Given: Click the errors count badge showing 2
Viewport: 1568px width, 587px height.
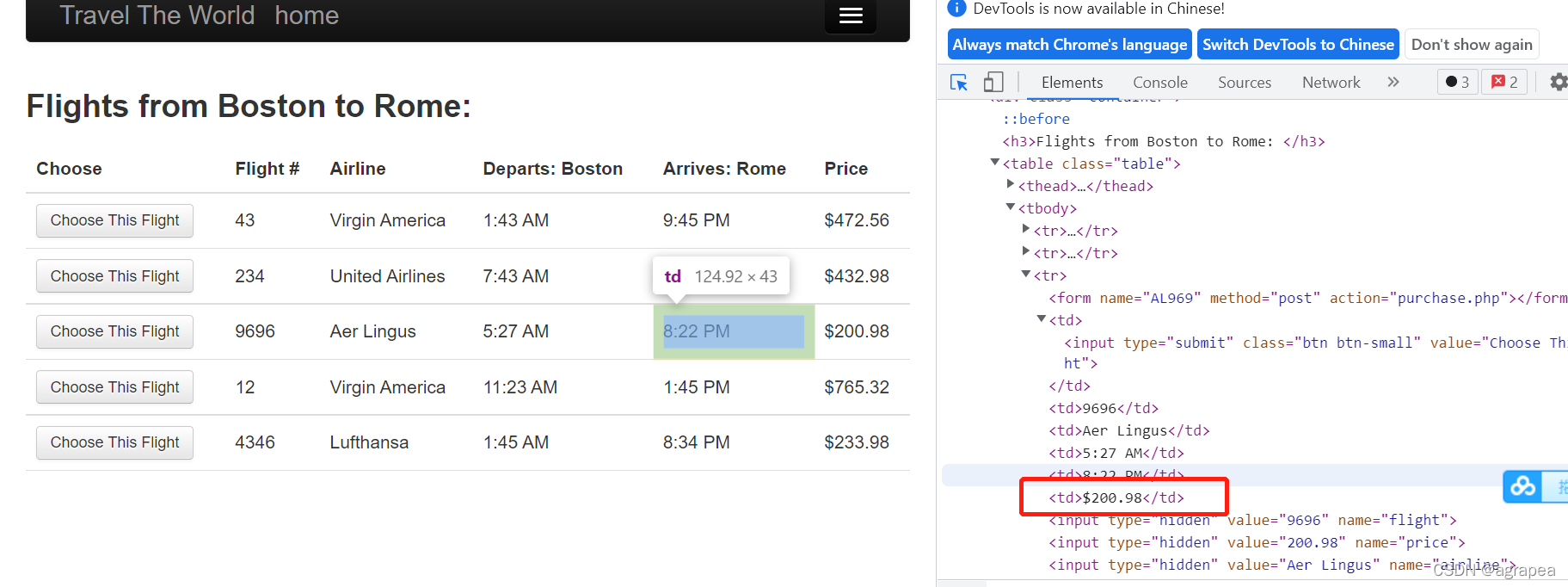Looking at the screenshot, I should pyautogui.click(x=1505, y=82).
